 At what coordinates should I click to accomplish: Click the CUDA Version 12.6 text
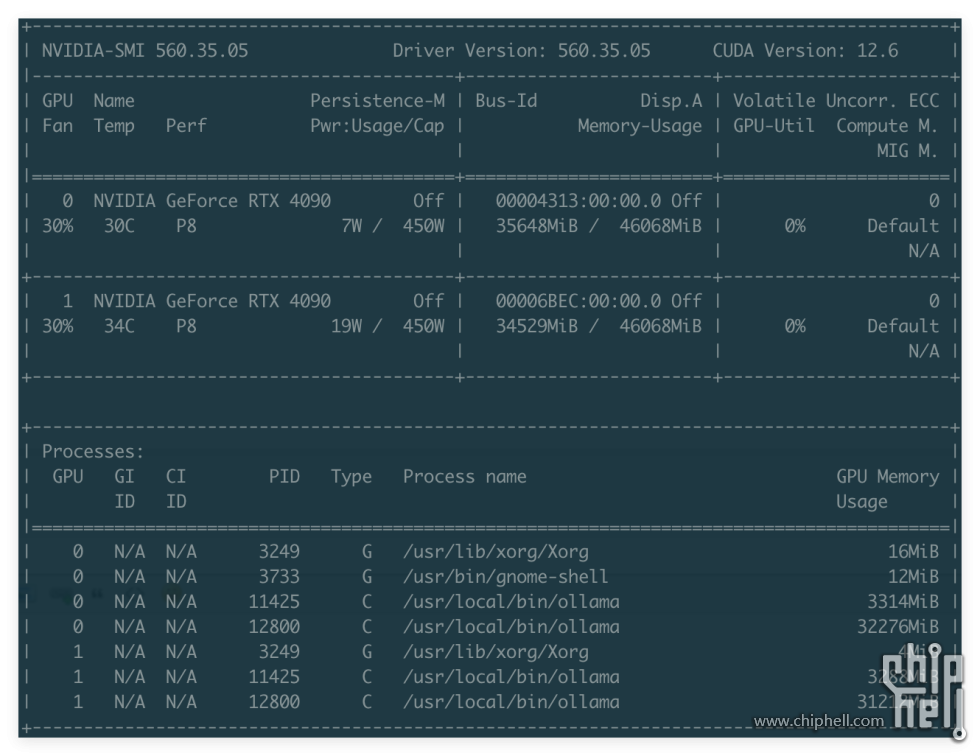(x=805, y=50)
